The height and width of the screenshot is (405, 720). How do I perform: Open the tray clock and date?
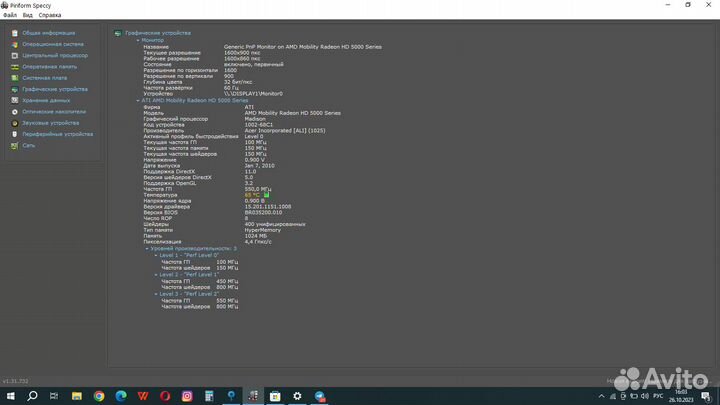(681, 396)
